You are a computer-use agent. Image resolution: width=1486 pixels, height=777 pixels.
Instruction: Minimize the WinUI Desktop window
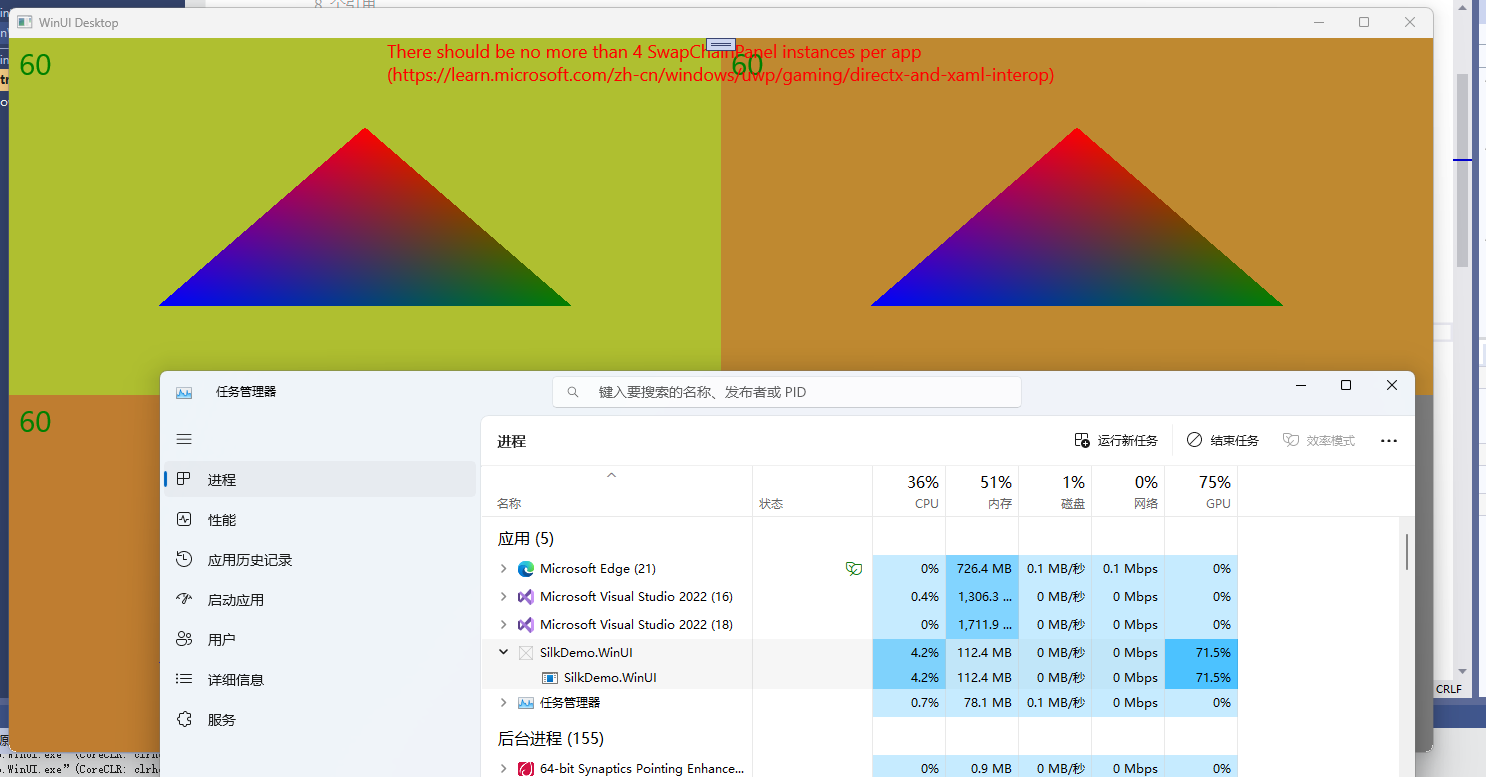[x=1318, y=22]
